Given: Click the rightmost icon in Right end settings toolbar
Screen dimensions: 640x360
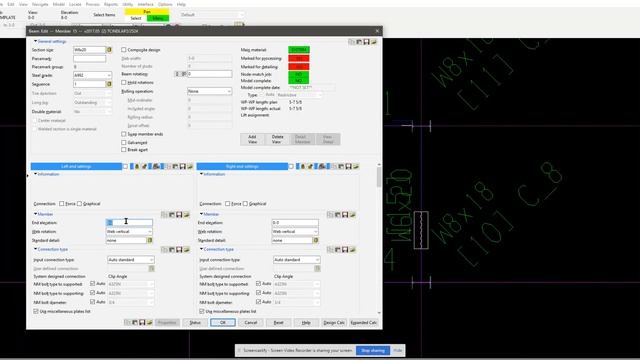Looking at the screenshot, I should [356, 167].
